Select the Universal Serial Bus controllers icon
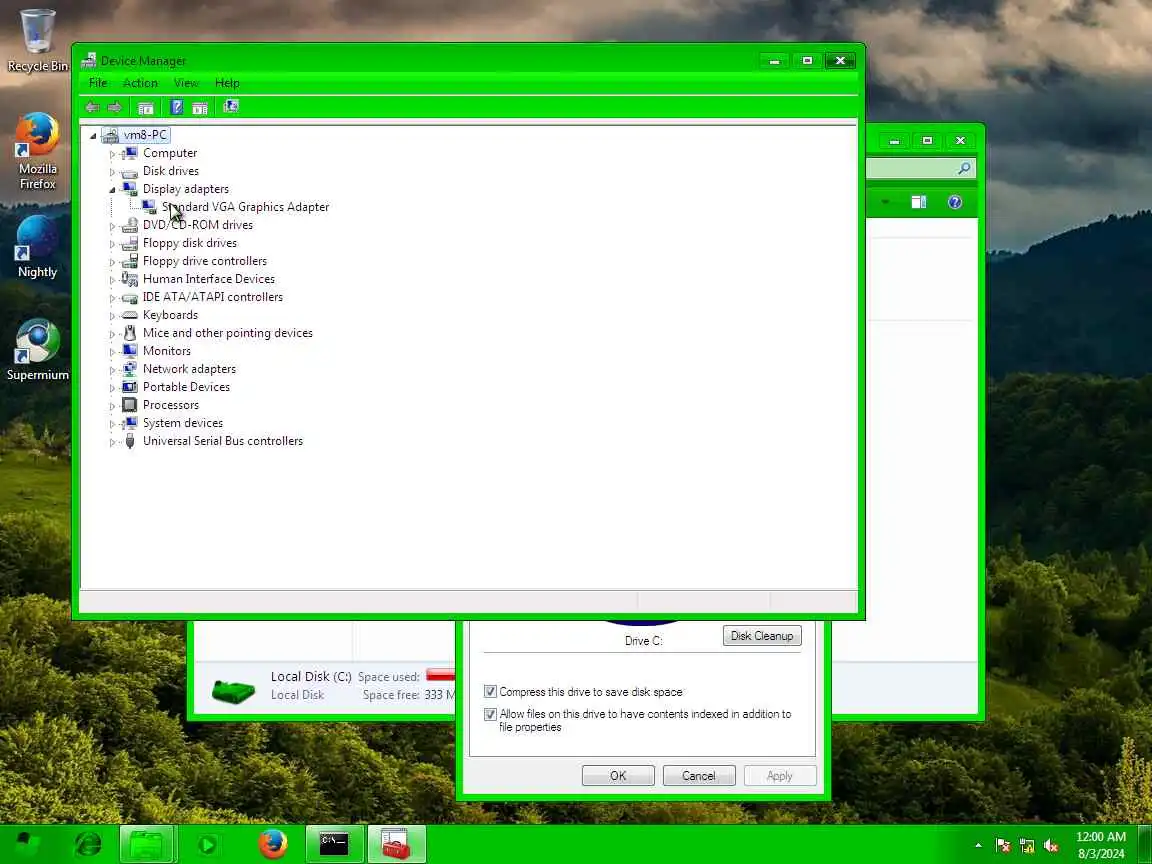1152x864 pixels. [129, 441]
